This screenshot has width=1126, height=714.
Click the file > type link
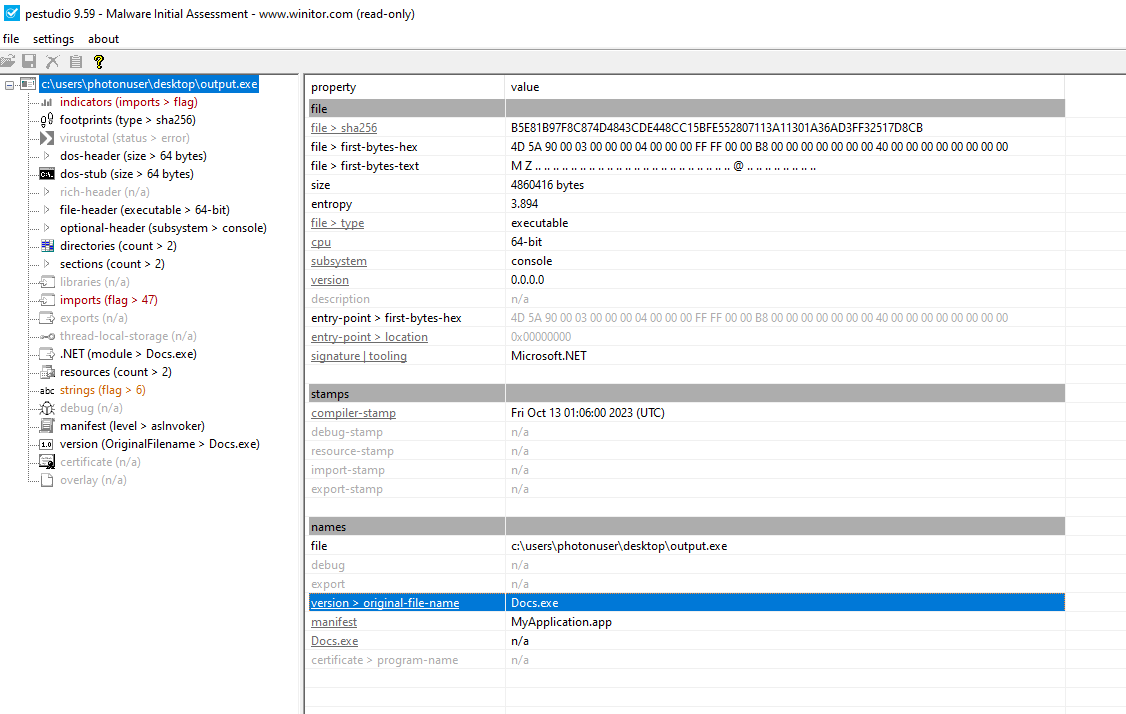pos(338,223)
